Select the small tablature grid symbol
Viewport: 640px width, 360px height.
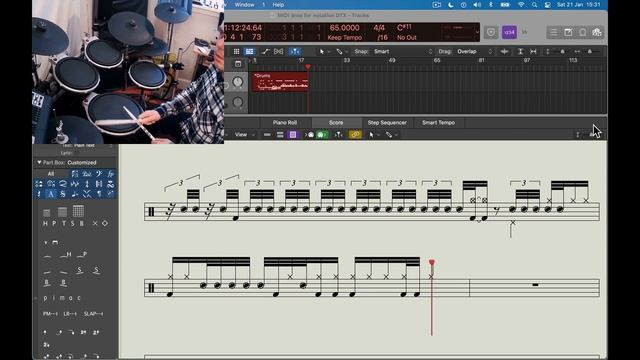47,213
